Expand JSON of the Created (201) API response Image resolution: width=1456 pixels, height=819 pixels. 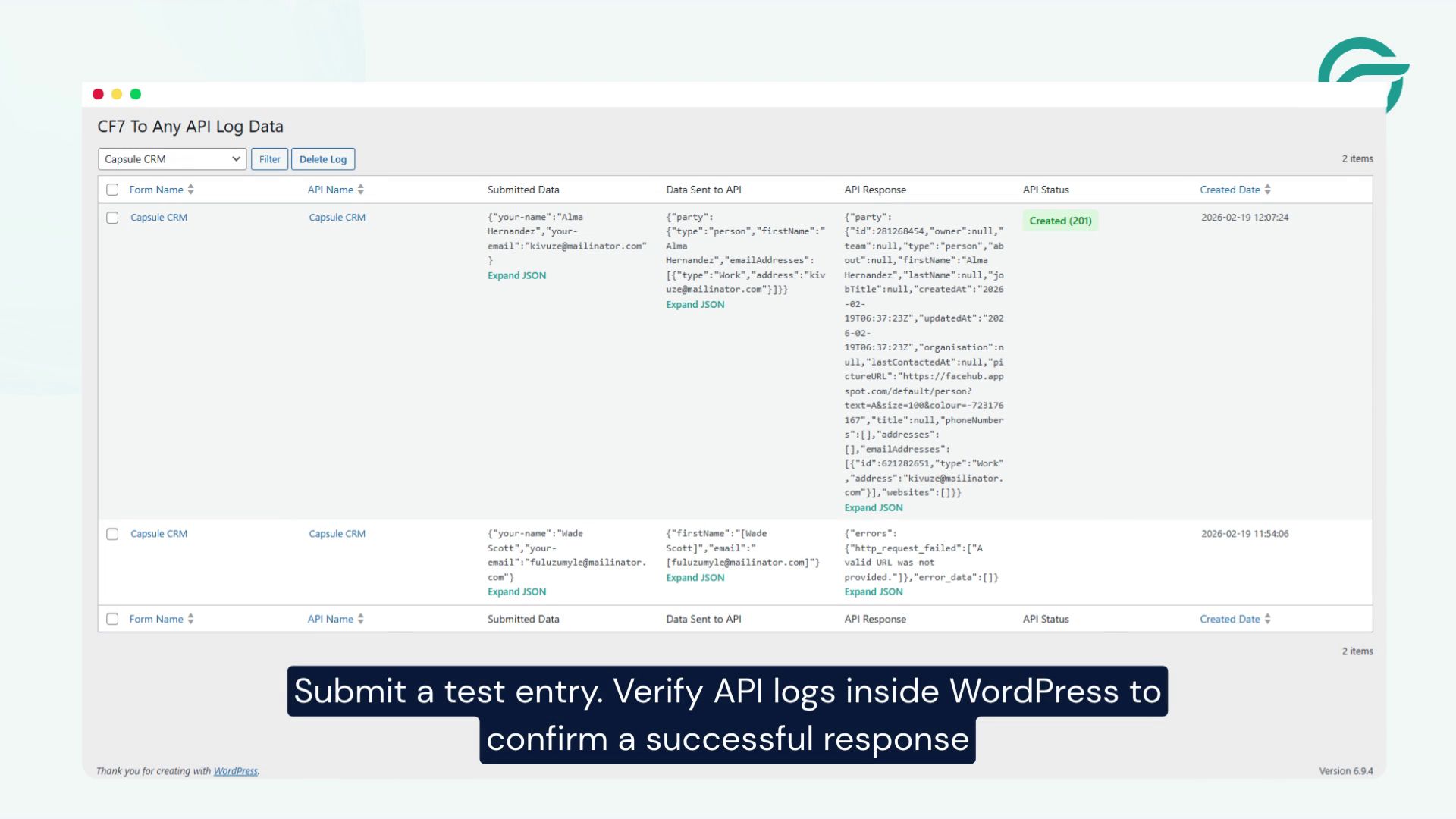[x=874, y=508]
